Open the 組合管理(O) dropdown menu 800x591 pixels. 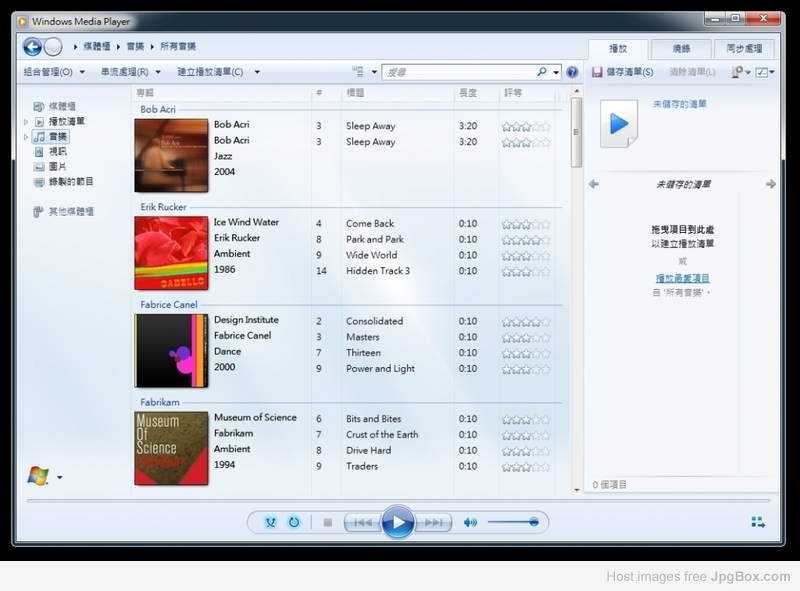tap(54, 72)
